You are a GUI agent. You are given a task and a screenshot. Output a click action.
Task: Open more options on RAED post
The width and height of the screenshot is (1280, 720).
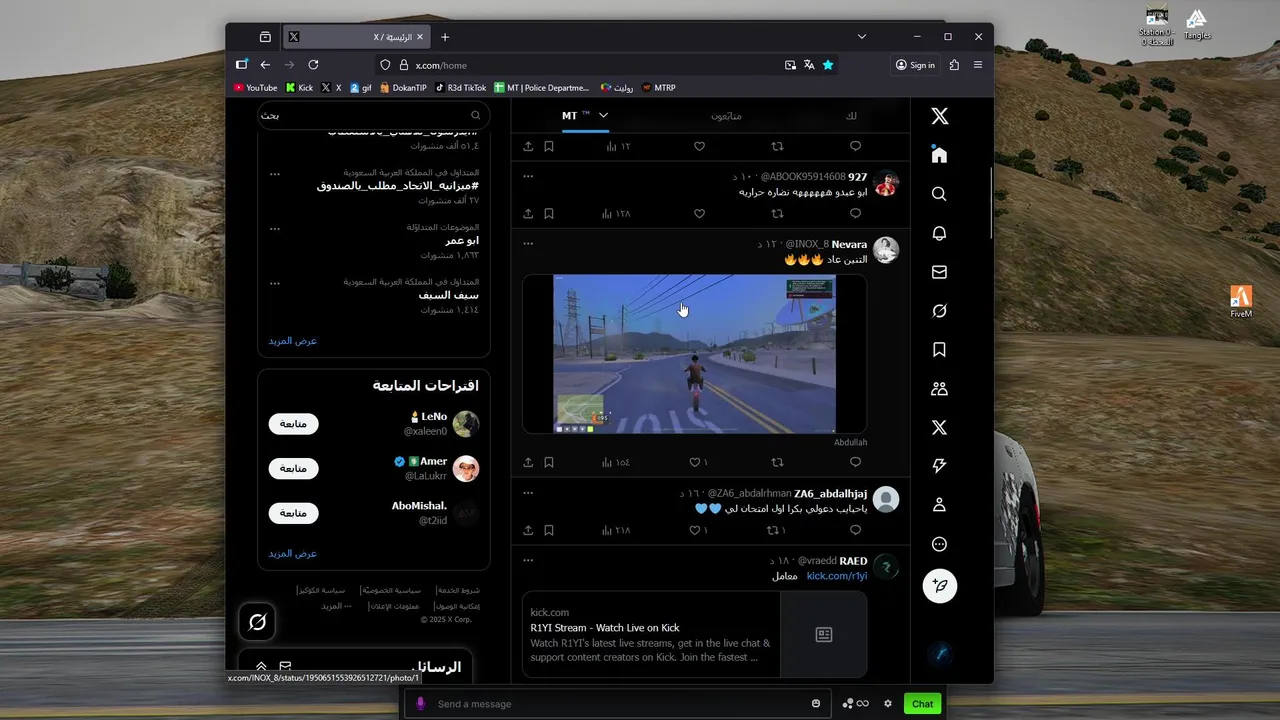pos(528,560)
